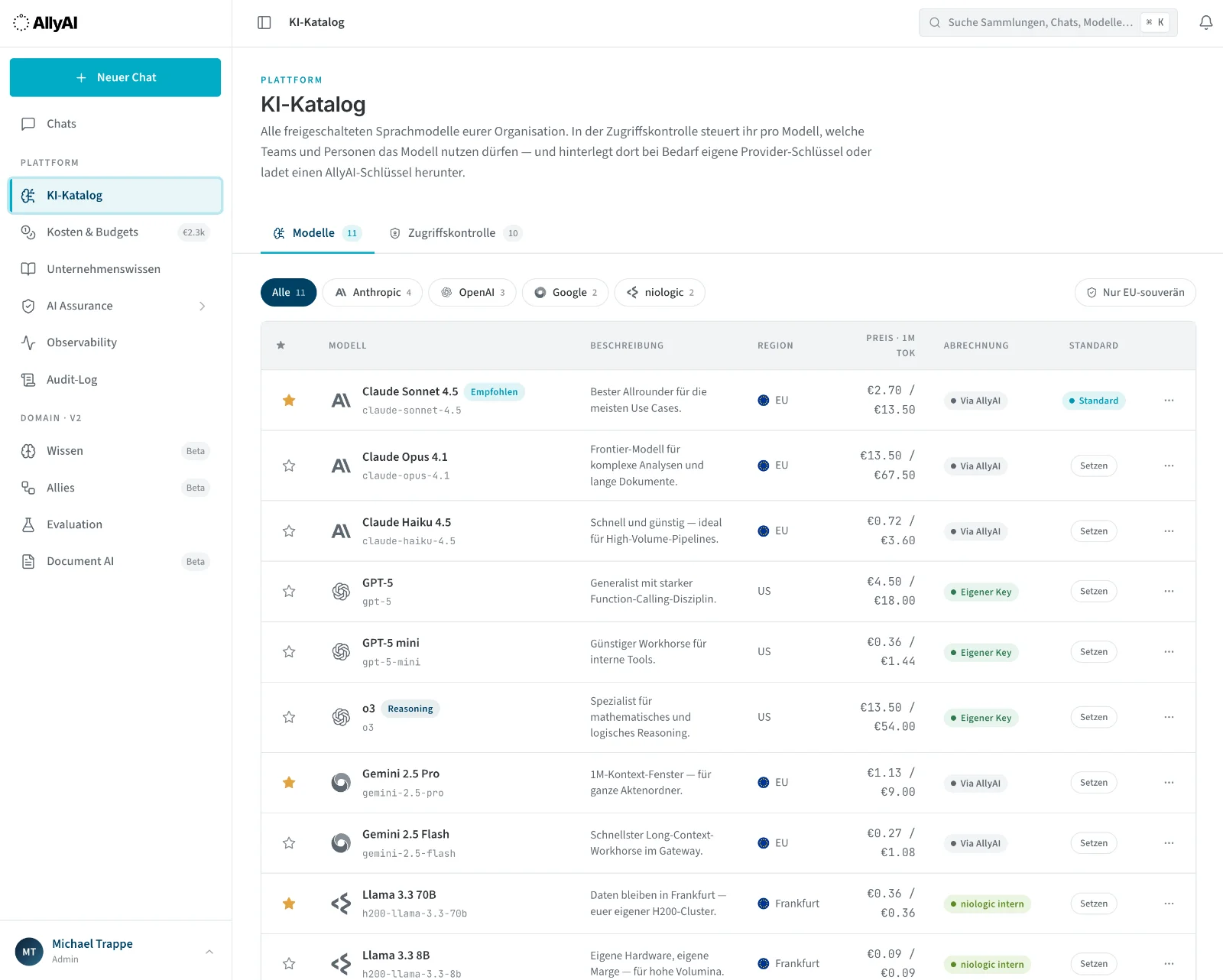The width and height of the screenshot is (1223, 980).
Task: Expand the AI Assurance submenu
Action: point(202,306)
